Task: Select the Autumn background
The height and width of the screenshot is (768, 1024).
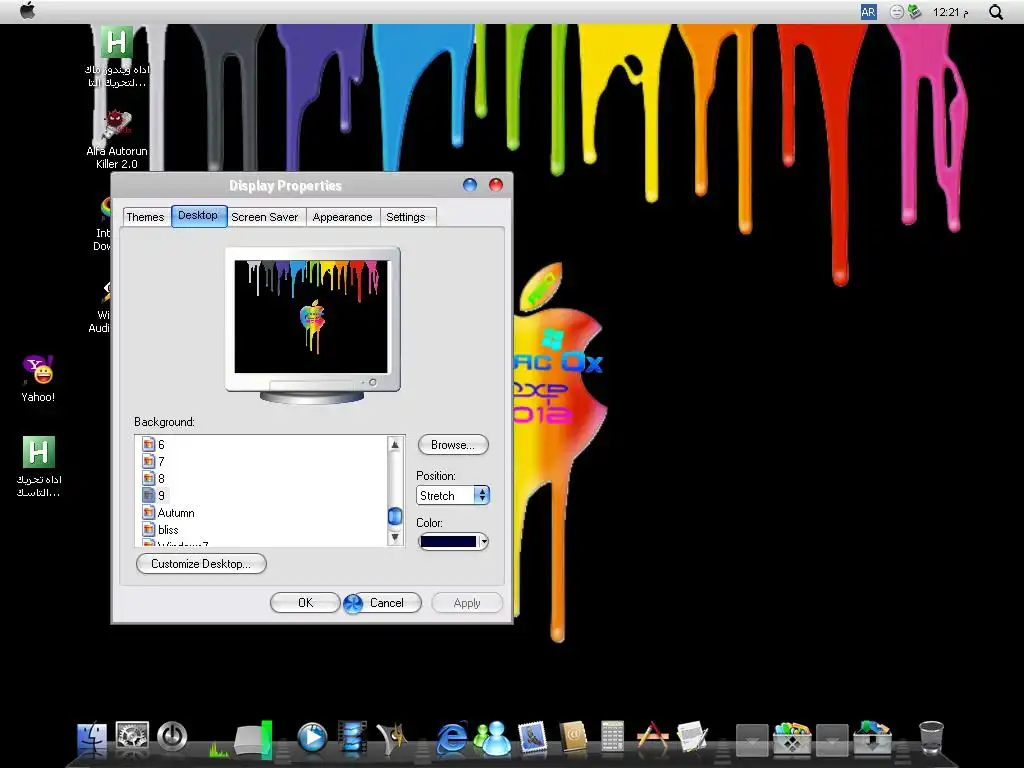Action: click(x=168, y=513)
